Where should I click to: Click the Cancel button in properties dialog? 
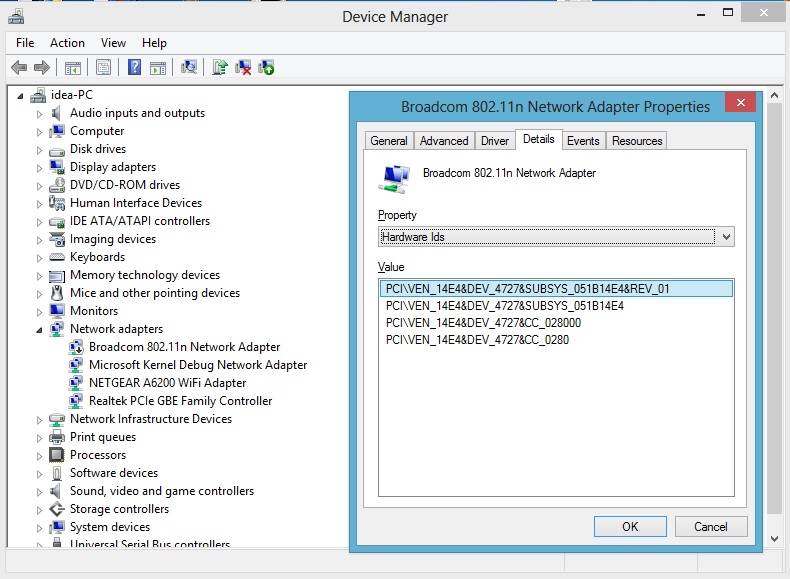click(x=711, y=527)
